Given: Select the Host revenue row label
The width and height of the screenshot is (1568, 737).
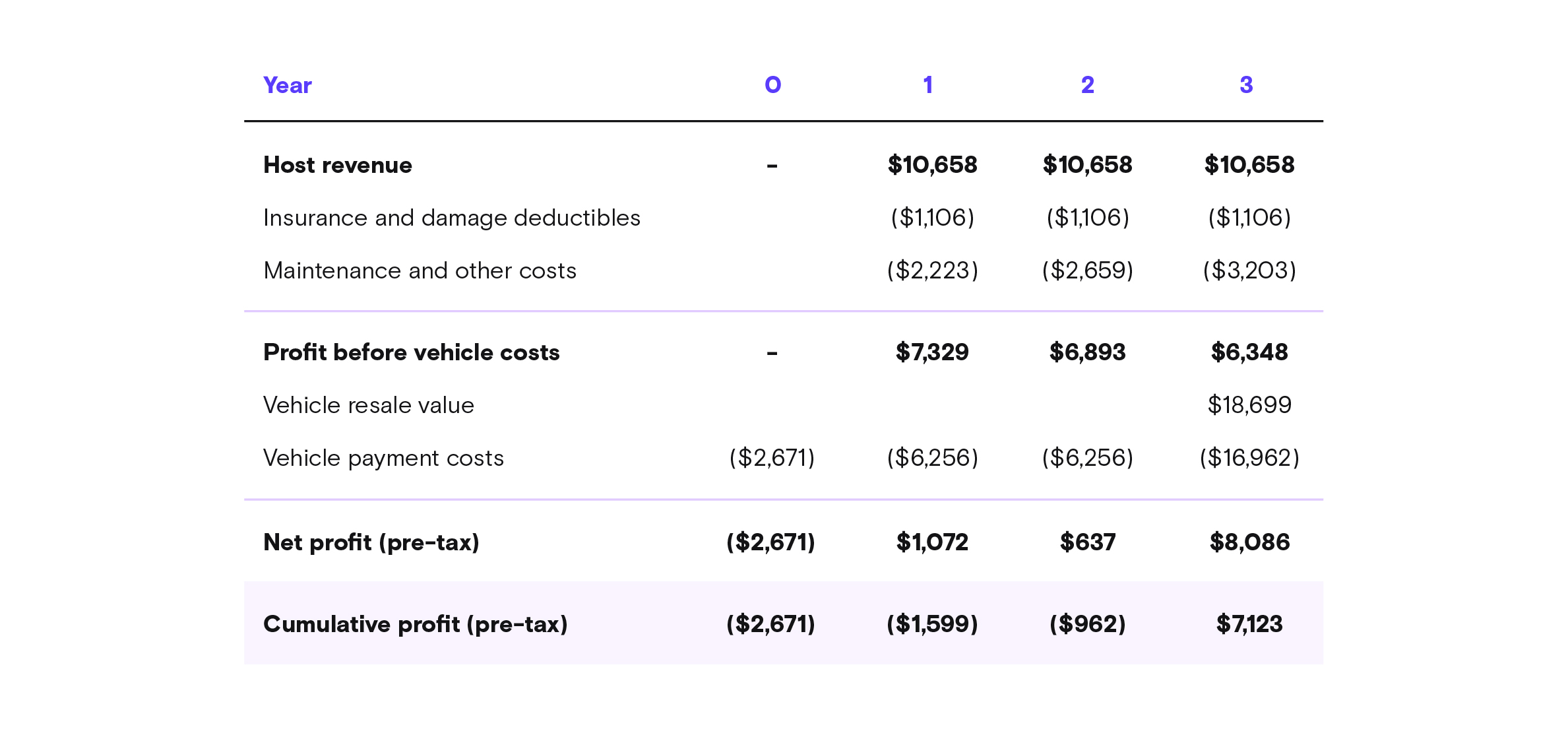Looking at the screenshot, I should [x=337, y=165].
